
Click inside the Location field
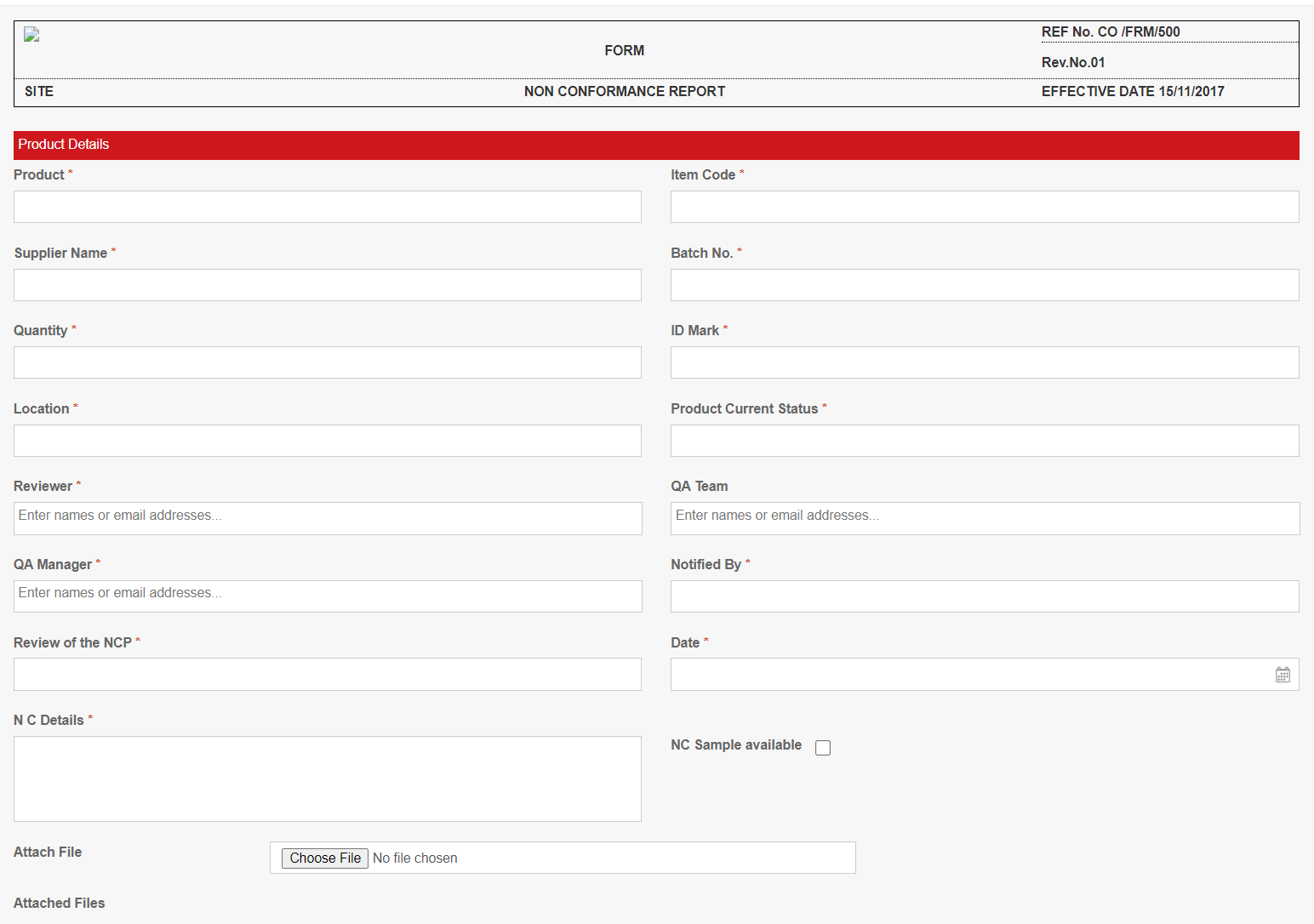(327, 441)
